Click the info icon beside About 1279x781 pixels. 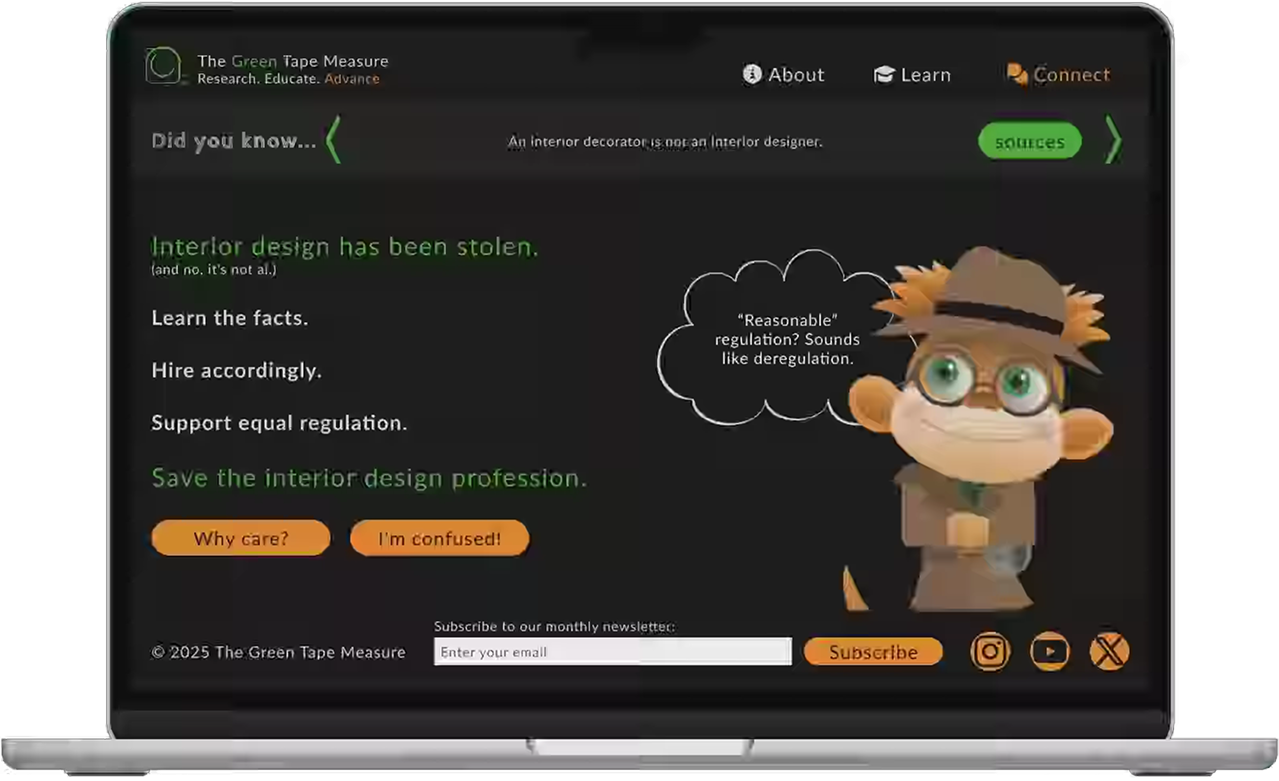pyautogui.click(x=752, y=74)
